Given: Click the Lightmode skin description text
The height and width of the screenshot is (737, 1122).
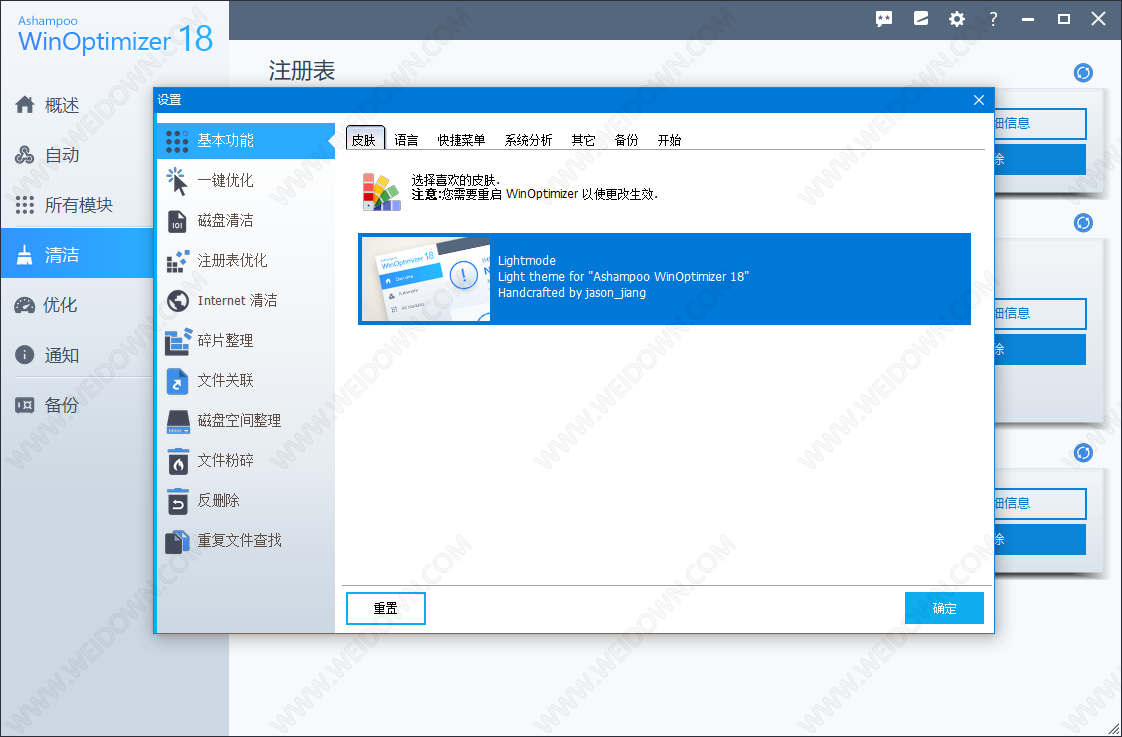Looking at the screenshot, I should pos(623,277).
